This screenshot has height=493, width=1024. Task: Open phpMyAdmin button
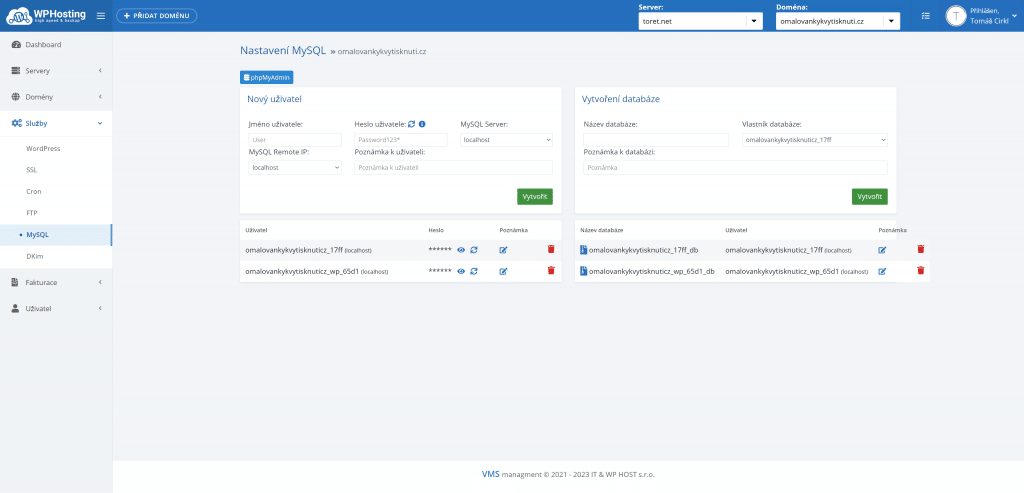coord(267,77)
